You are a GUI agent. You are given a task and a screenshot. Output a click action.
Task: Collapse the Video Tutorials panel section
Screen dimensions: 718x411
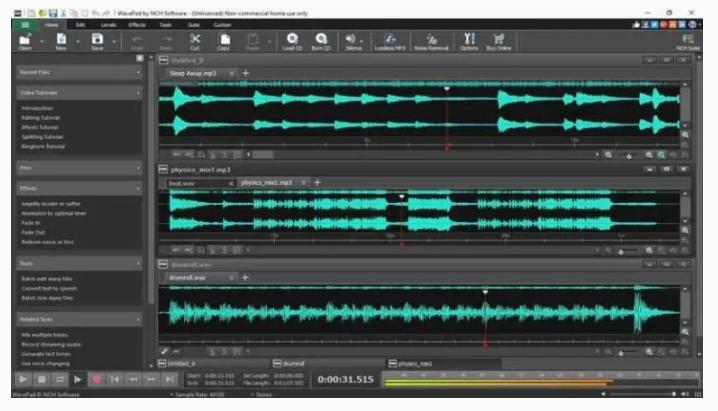click(x=139, y=93)
